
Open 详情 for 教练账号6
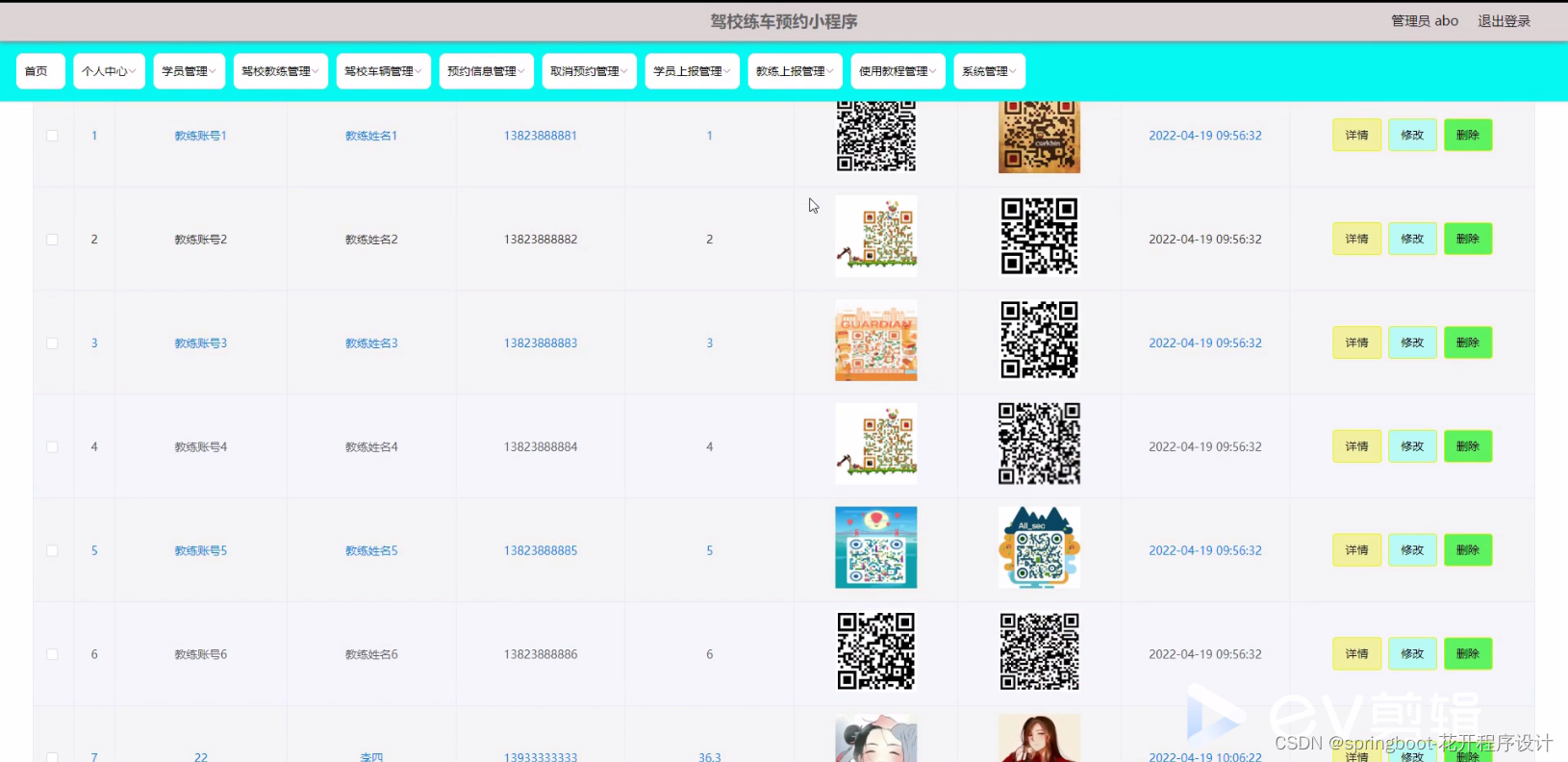1356,654
